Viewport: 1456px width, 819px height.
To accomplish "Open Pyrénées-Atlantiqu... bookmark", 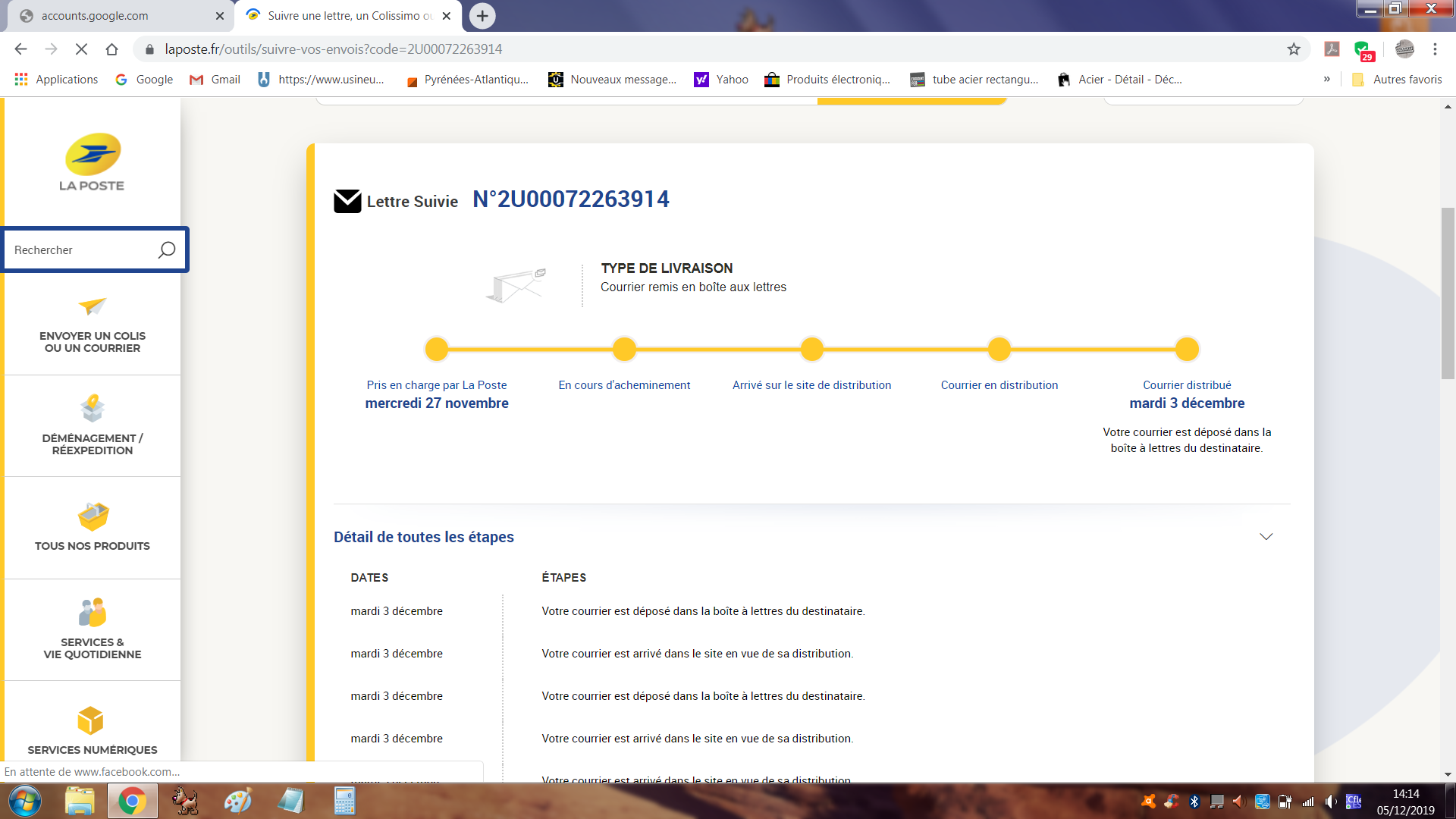I will coord(467,80).
